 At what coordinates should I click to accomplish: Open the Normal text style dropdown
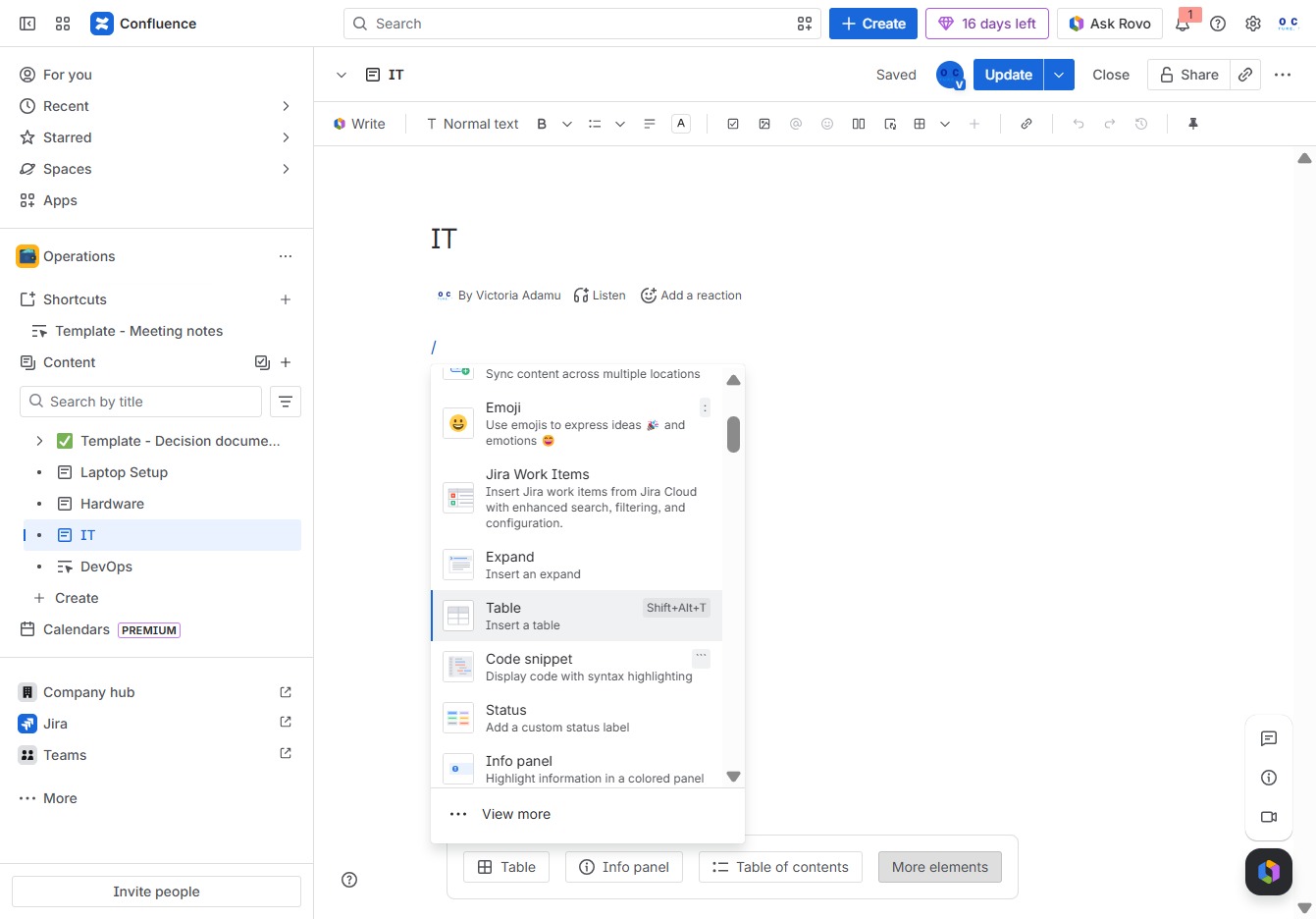472,124
